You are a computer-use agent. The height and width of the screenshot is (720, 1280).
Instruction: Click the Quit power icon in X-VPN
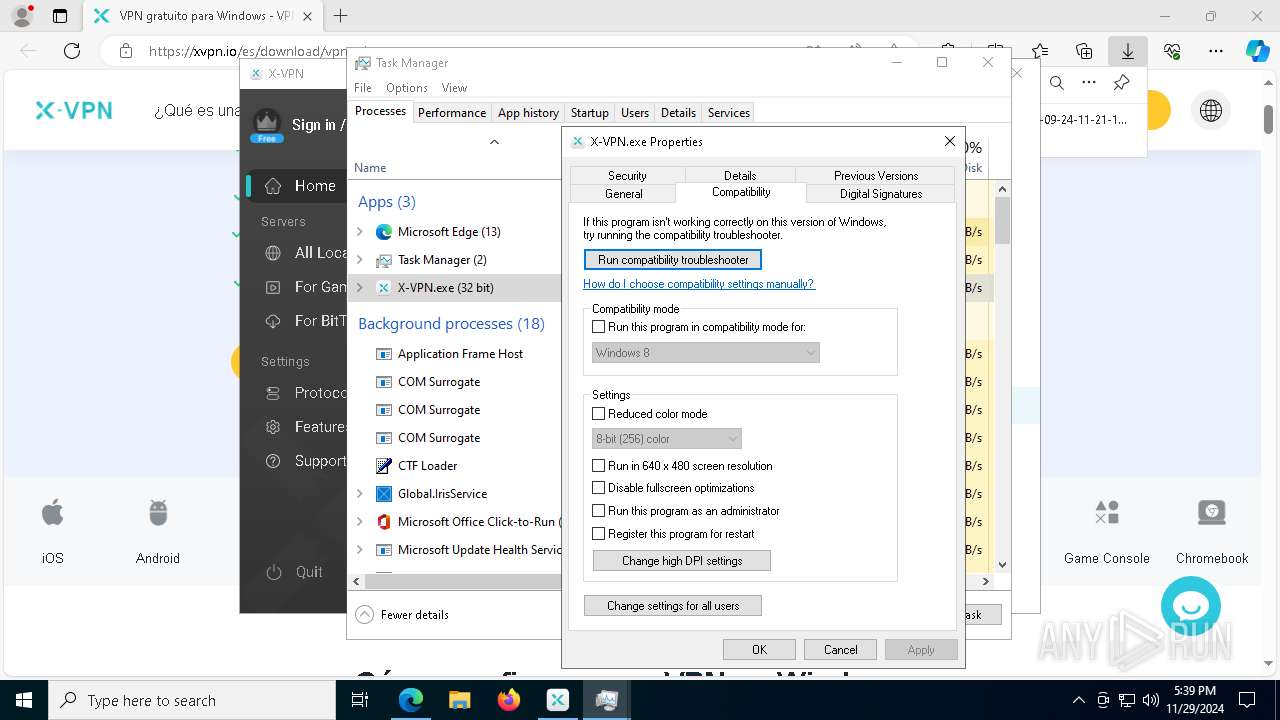pyautogui.click(x=274, y=573)
